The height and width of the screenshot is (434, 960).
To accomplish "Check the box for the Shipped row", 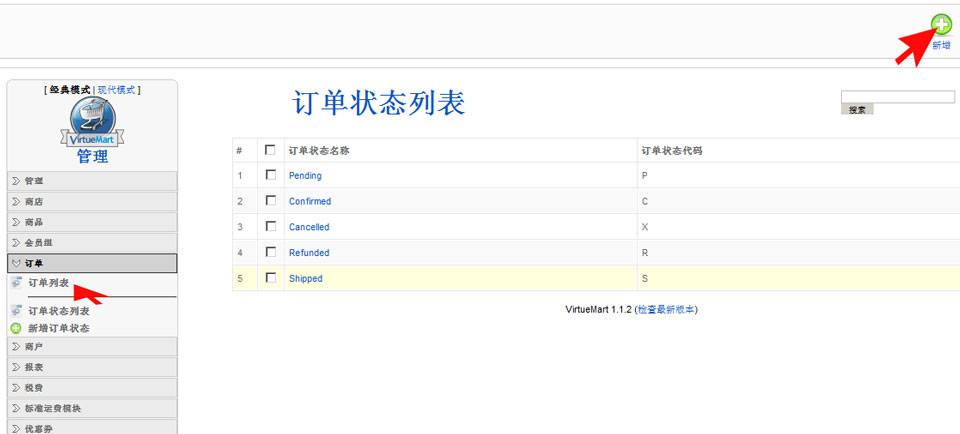I will [x=270, y=278].
